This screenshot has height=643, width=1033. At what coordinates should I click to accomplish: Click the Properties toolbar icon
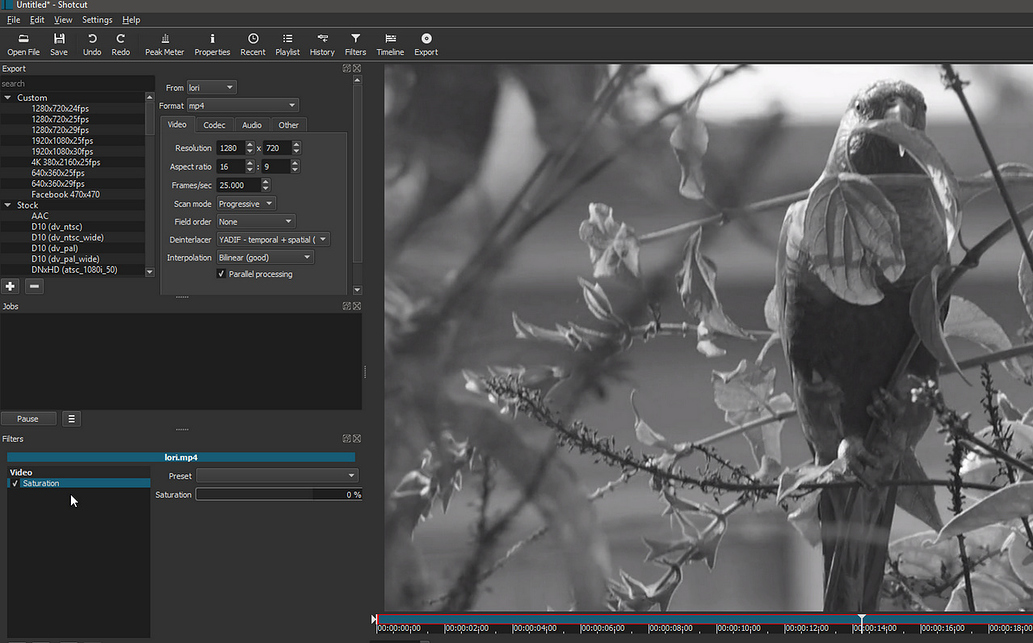212,42
